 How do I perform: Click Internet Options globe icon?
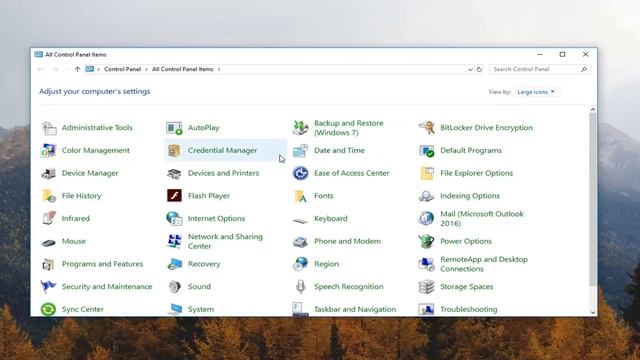coord(174,218)
